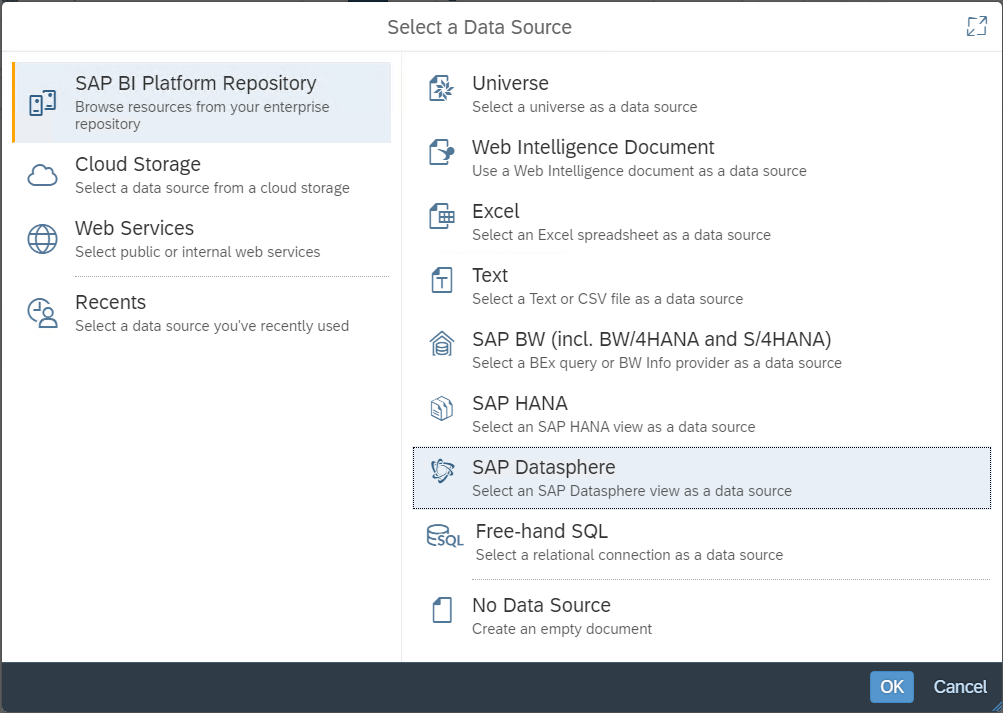The image size is (1003, 713).
Task: Select SAP BW (incl. BW/4HANA and S/4HANA)
Action: pyautogui.click(x=702, y=350)
